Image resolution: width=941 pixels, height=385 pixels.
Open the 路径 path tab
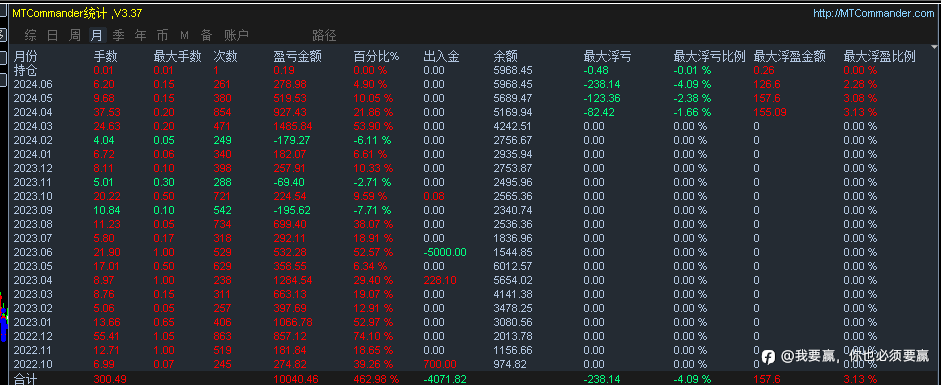point(324,35)
